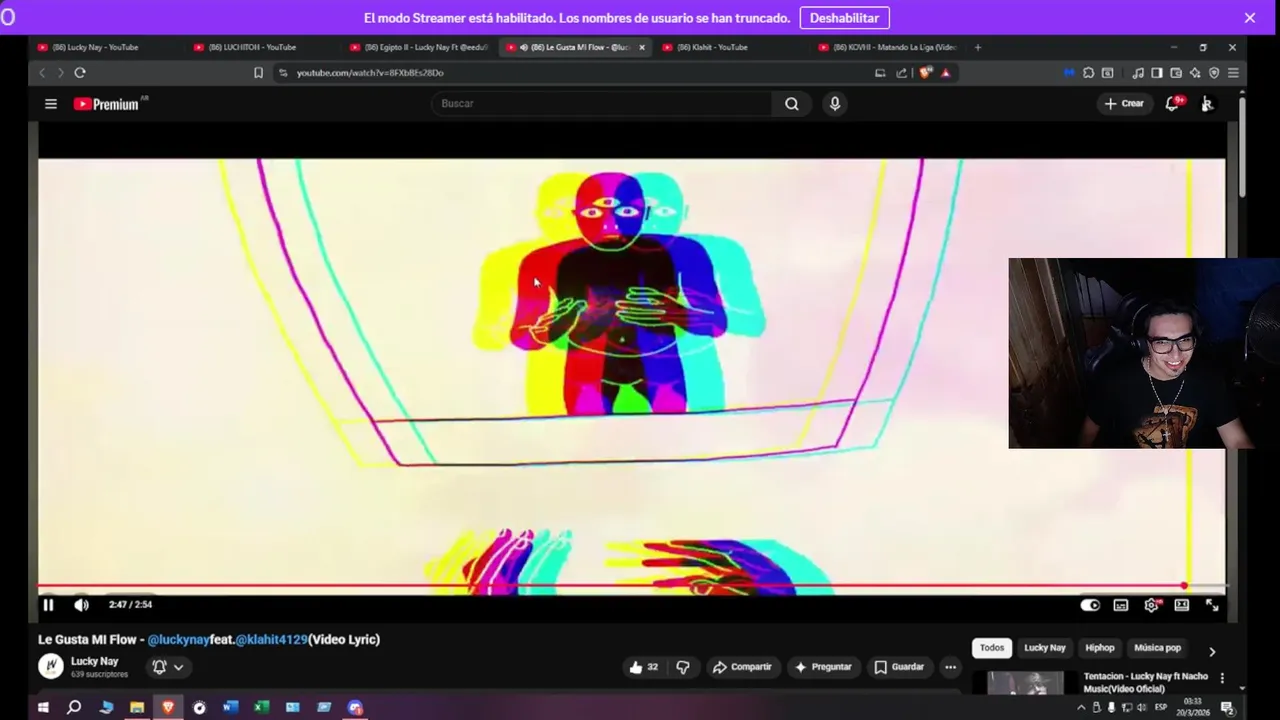Select the Lucky Nay filter chip

pos(1045,648)
